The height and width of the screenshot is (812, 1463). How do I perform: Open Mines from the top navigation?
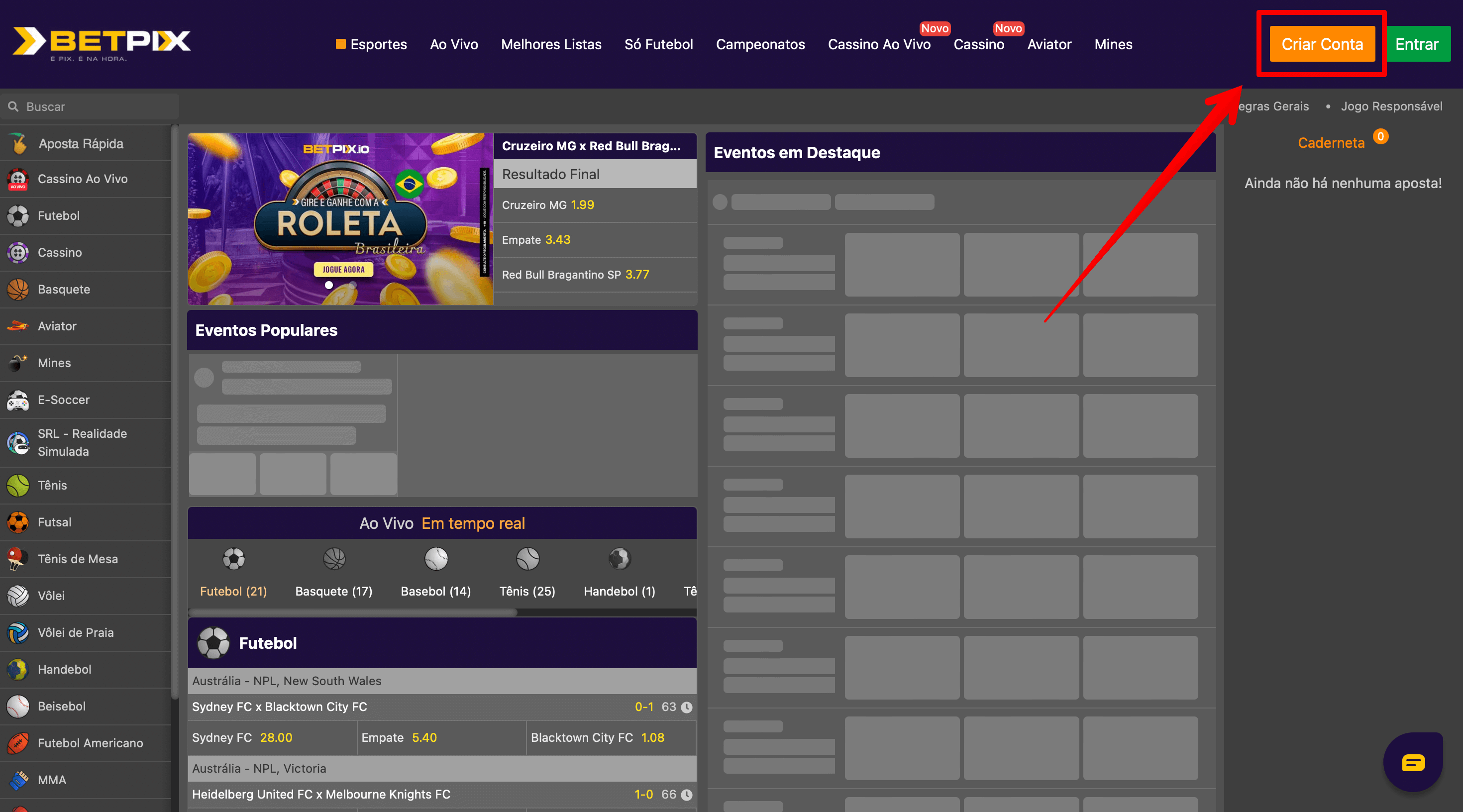click(x=1113, y=44)
